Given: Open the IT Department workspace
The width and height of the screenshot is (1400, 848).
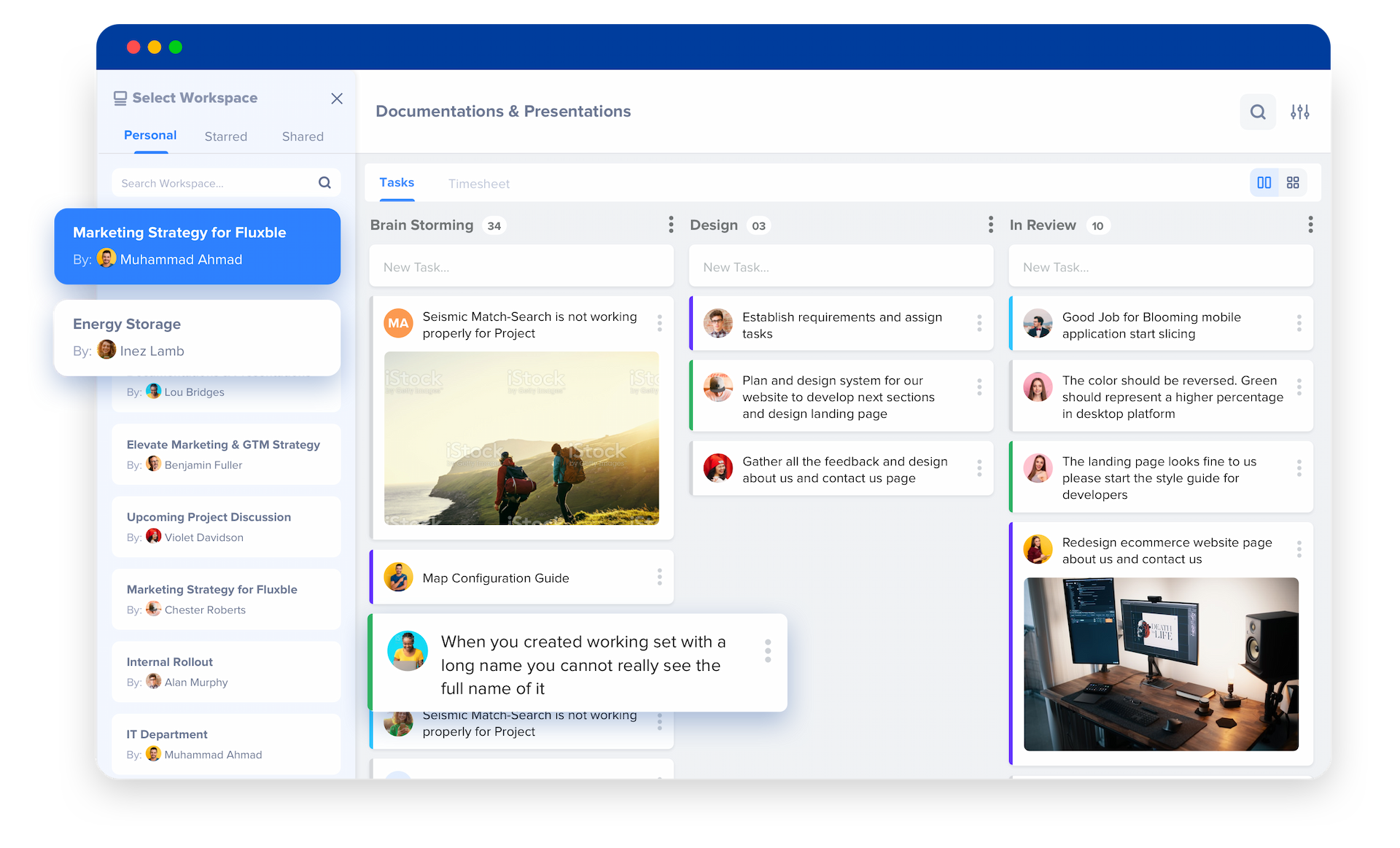Looking at the screenshot, I should (226, 744).
